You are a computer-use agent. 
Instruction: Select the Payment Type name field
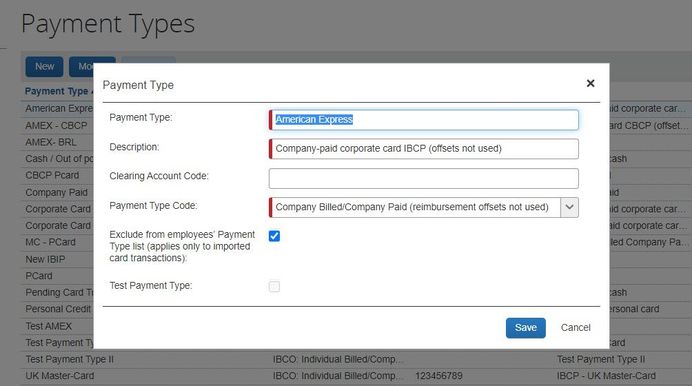point(424,120)
